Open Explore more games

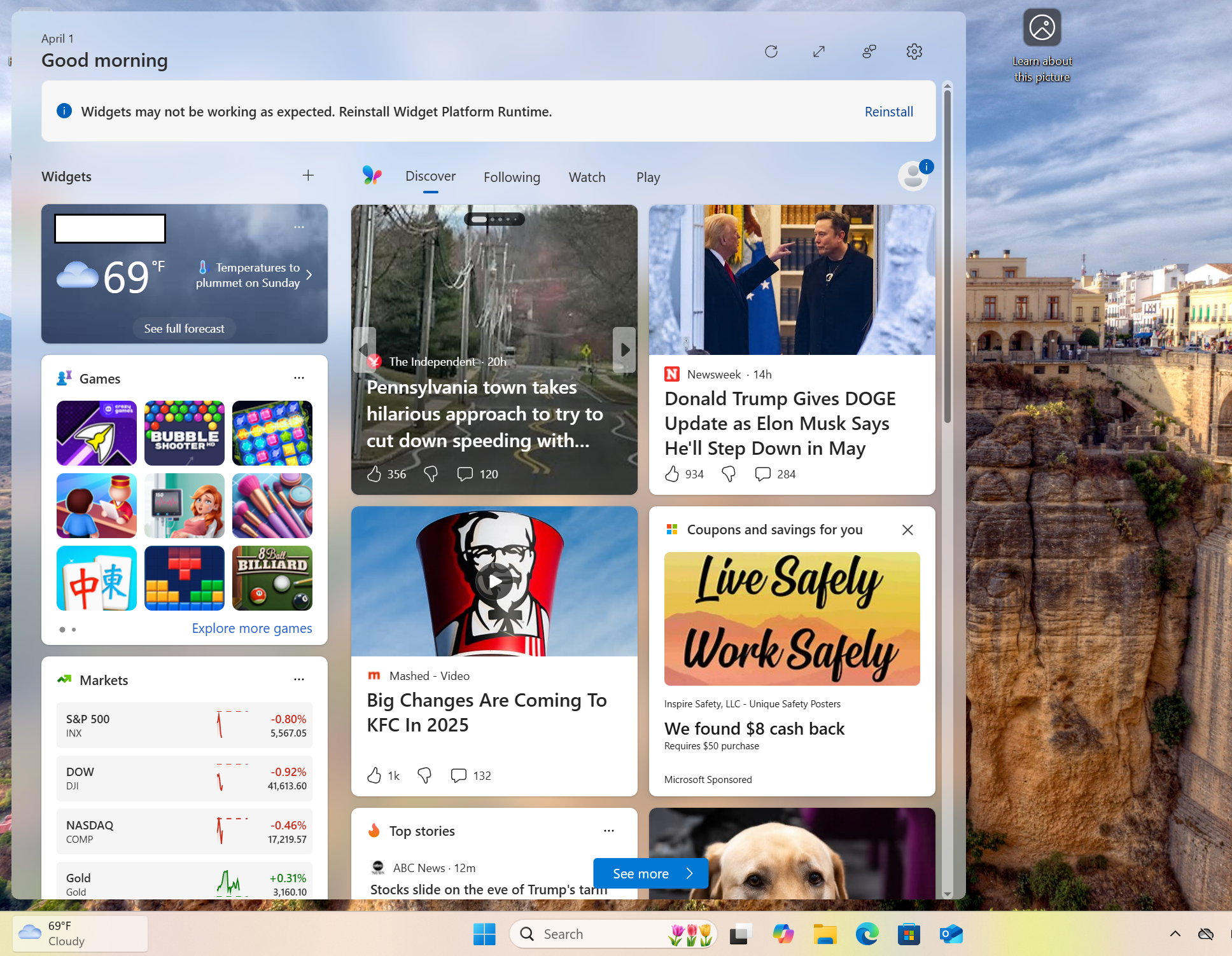(252, 628)
